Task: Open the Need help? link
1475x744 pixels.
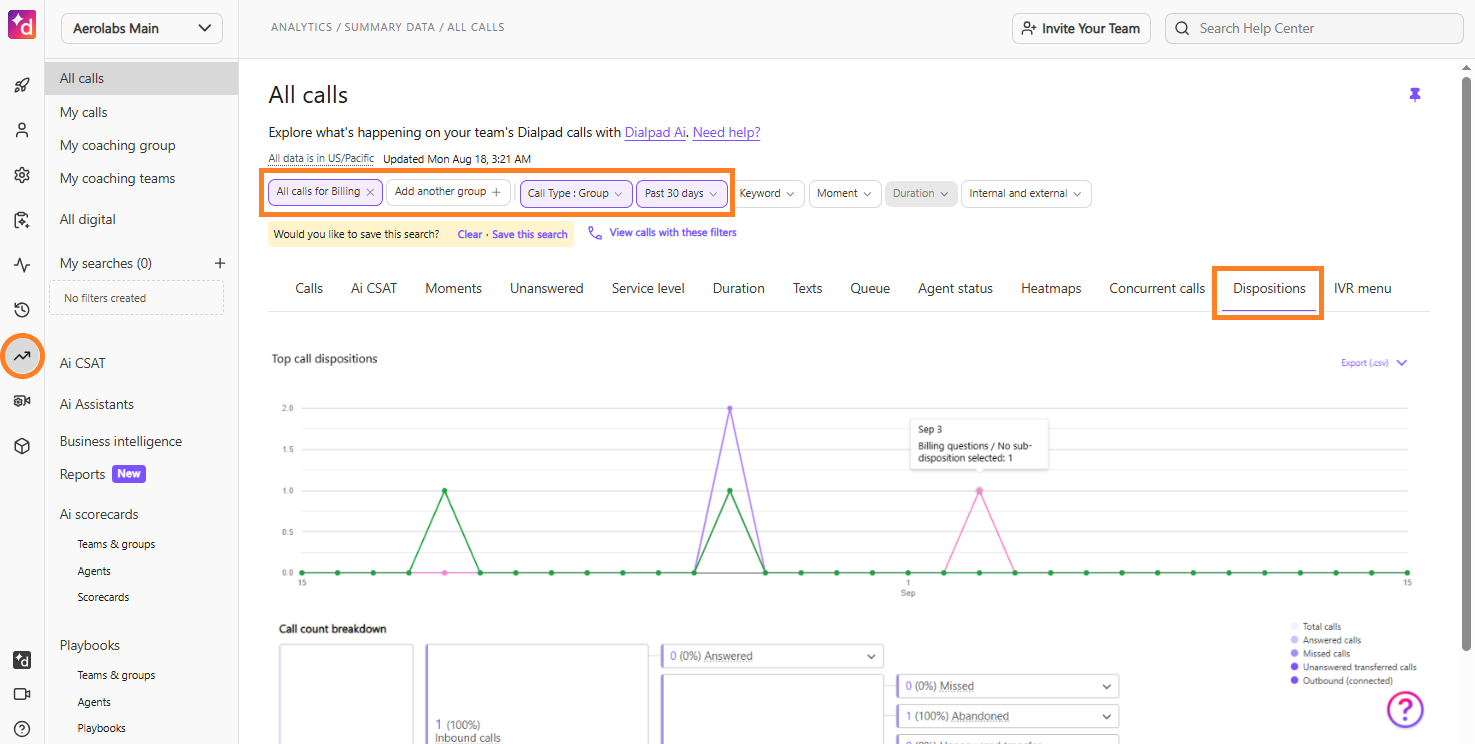Action: click(726, 132)
